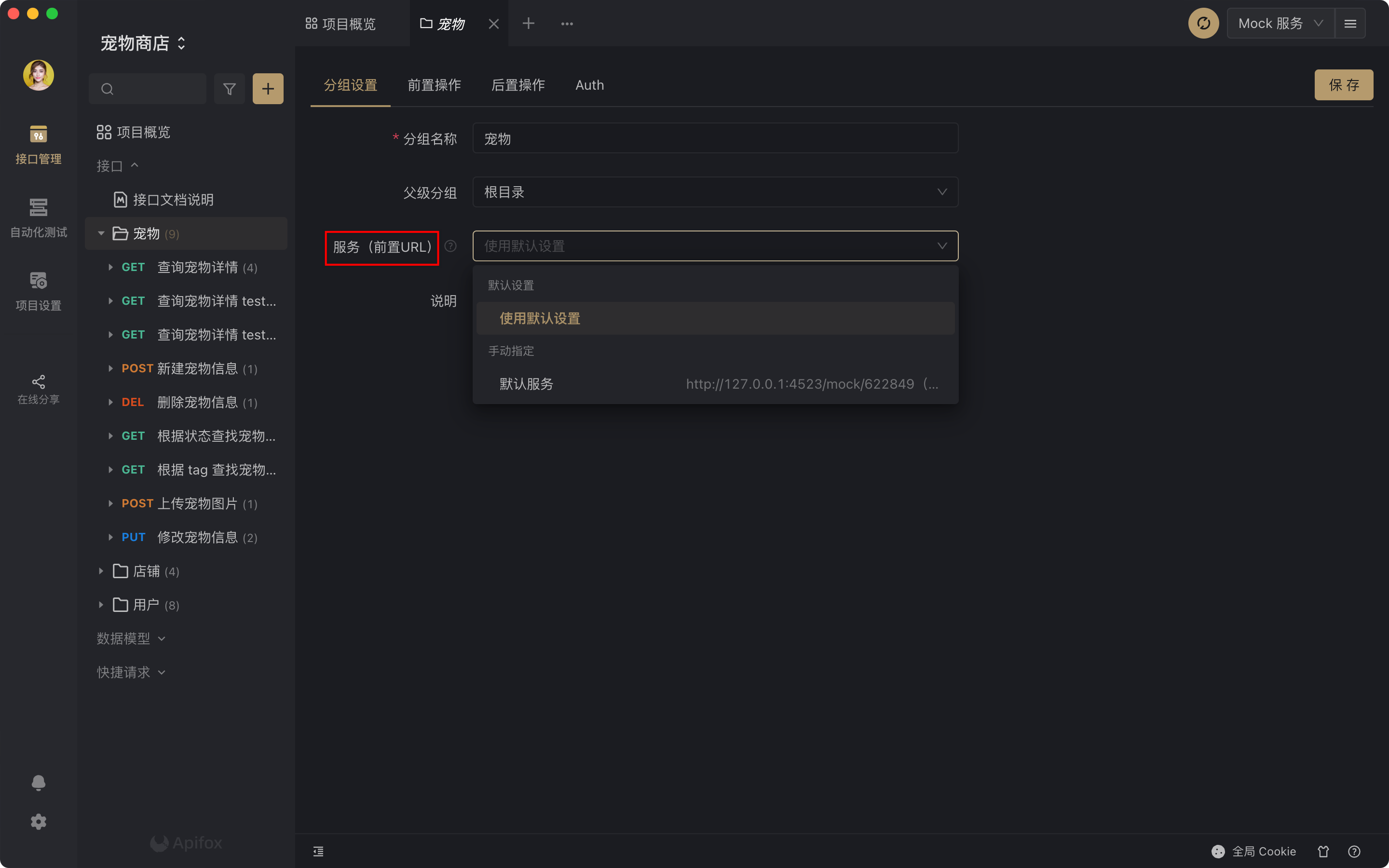This screenshot has height=868, width=1389.
Task: Expand the 店铺 folder
Action: tap(101, 571)
